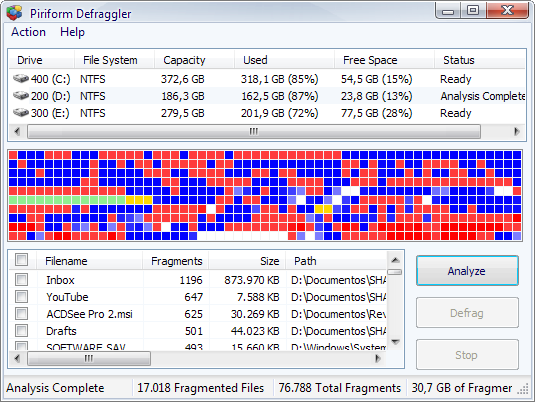Click the file list horizontal scrollbar thumb
The image size is (535, 402).
pyautogui.click(x=89, y=358)
